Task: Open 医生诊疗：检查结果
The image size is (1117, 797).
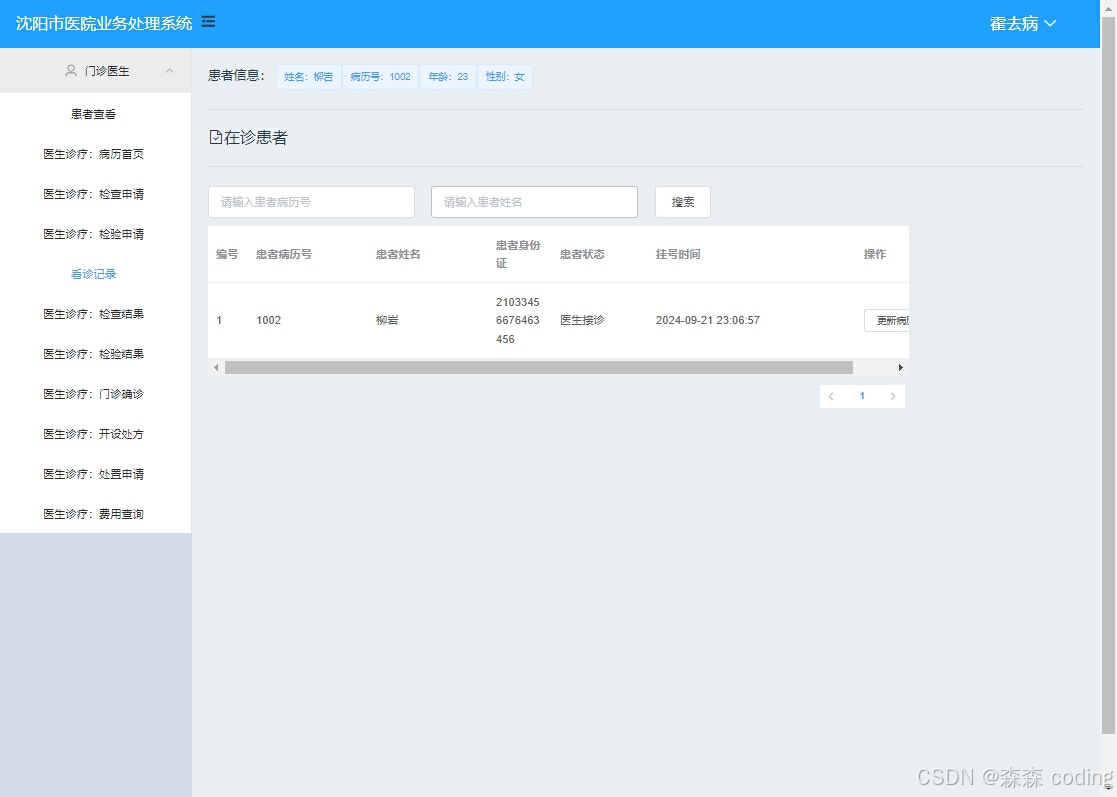Action: point(93,313)
